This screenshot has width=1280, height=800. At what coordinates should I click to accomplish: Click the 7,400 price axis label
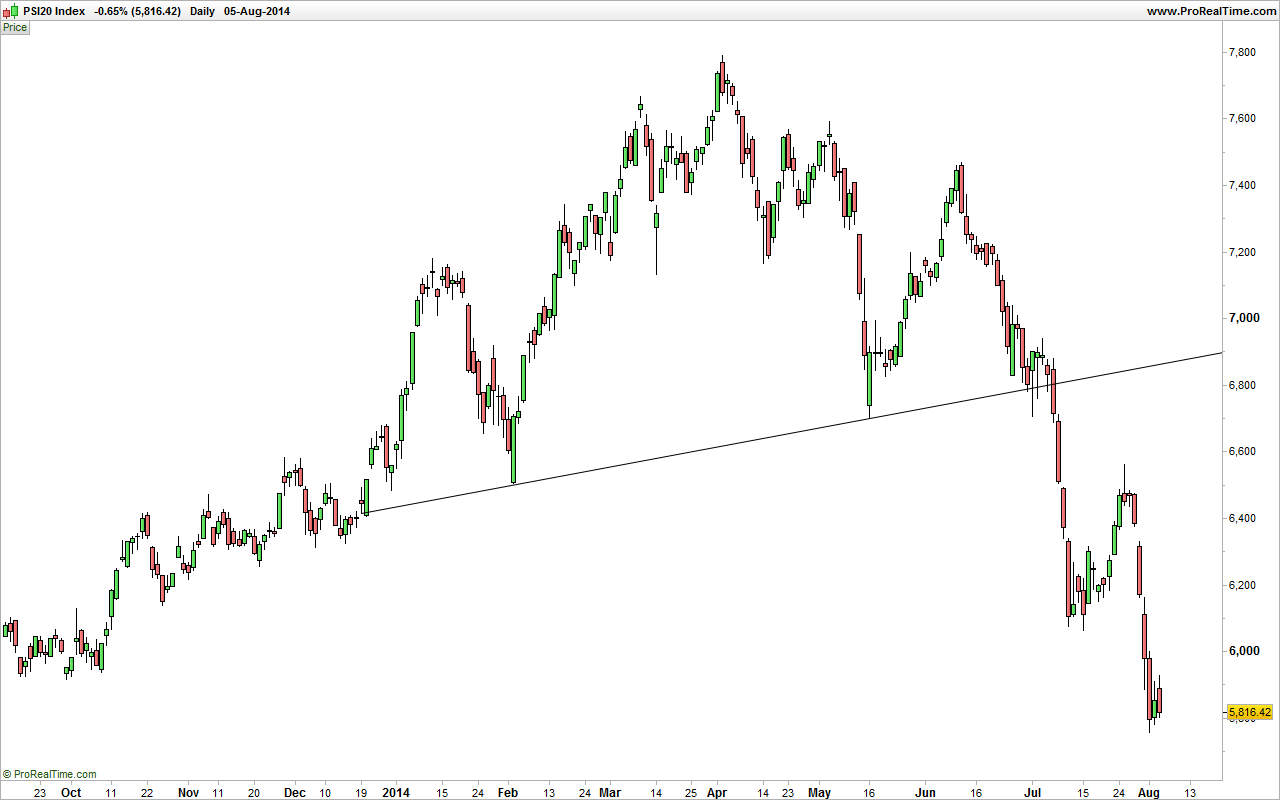(x=1243, y=185)
